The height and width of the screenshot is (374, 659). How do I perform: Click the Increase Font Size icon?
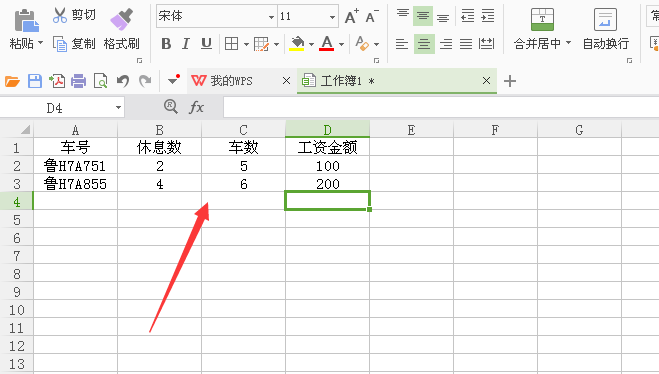[351, 16]
